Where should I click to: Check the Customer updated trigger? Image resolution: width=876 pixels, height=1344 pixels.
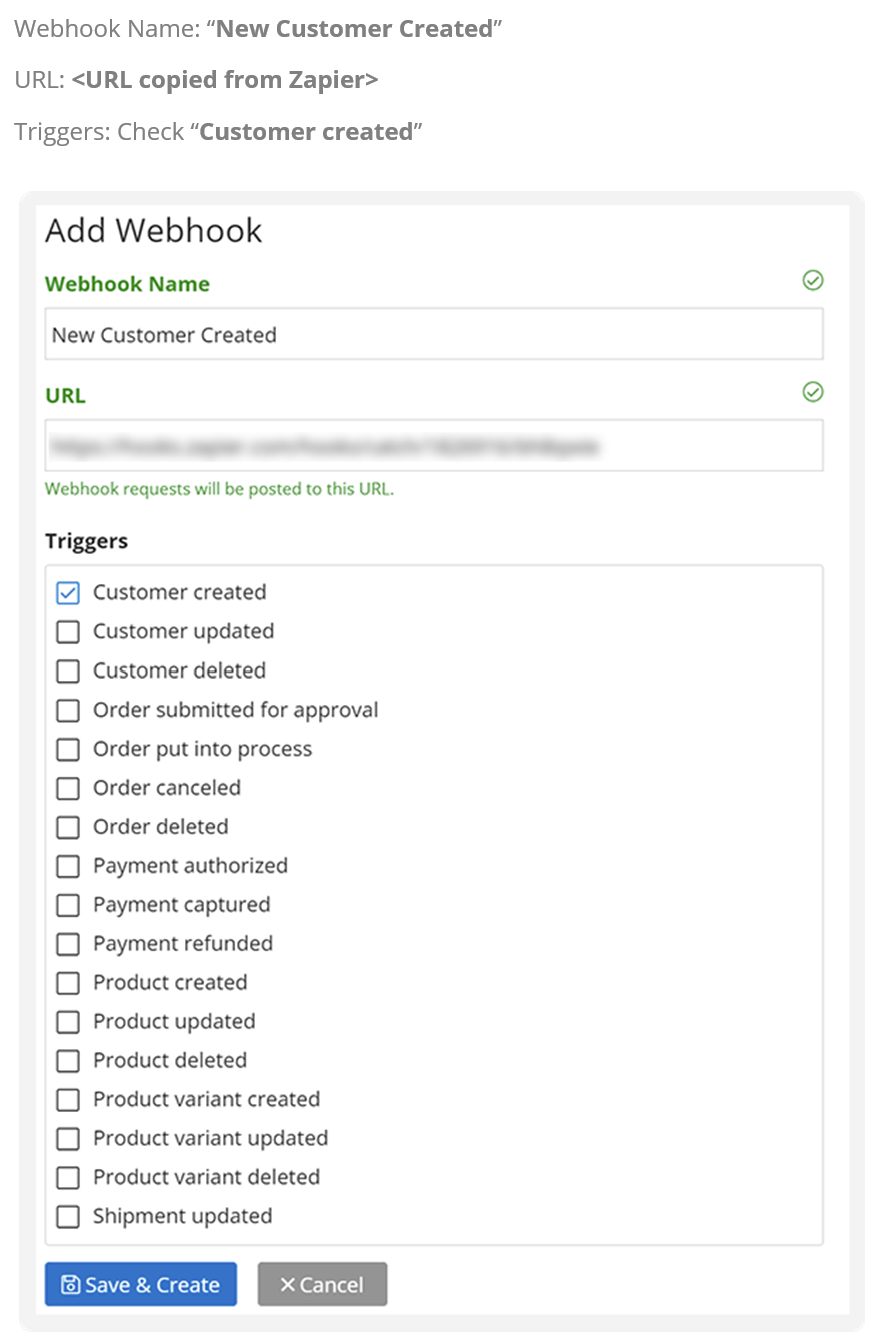point(68,632)
